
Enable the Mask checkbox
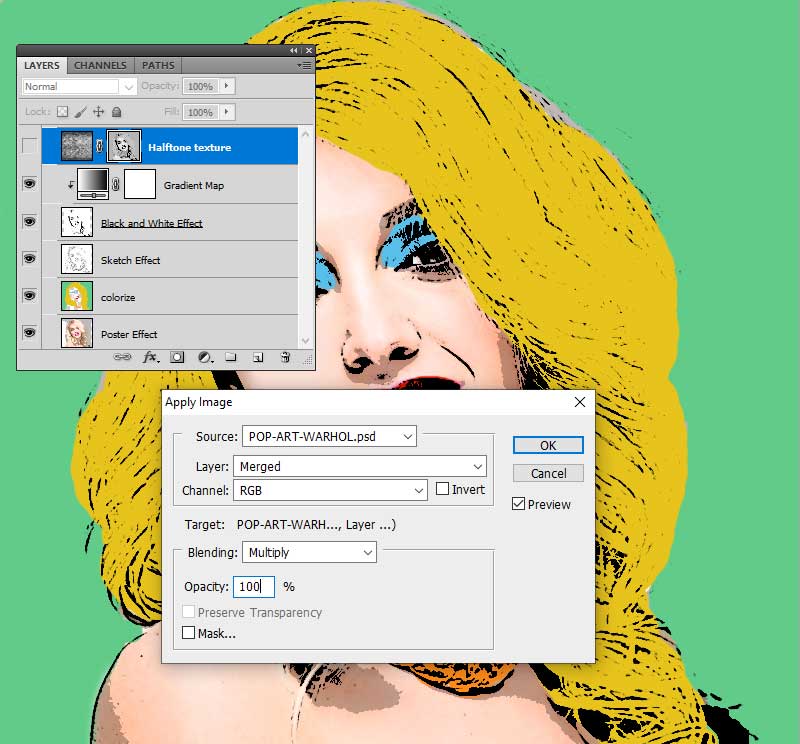pyautogui.click(x=188, y=633)
